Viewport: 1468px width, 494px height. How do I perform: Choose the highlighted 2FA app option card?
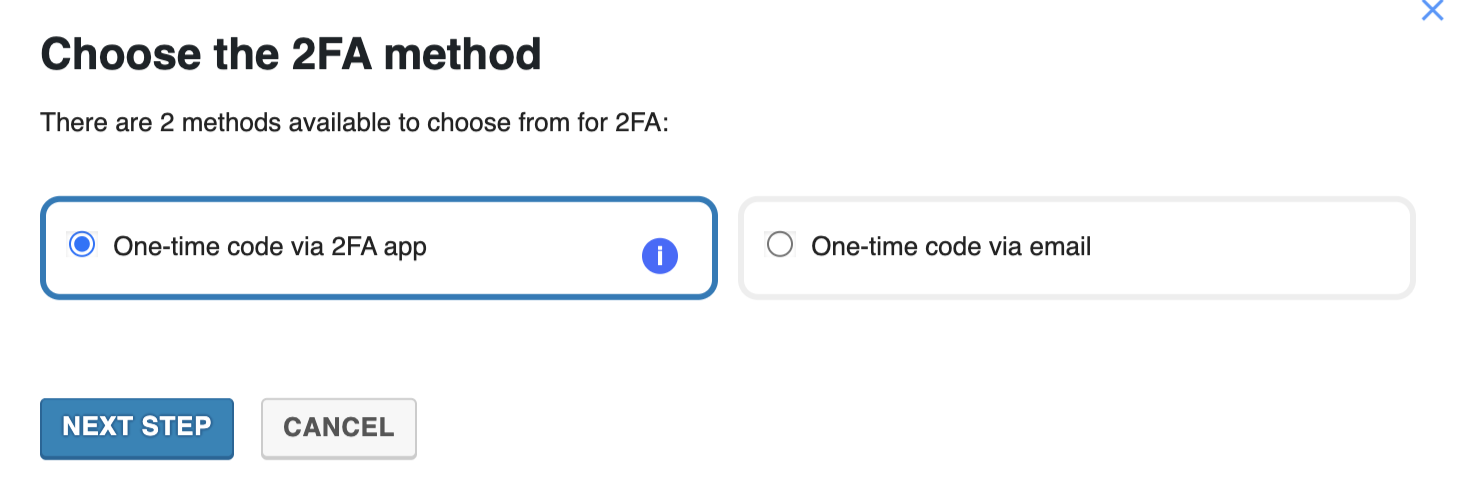pos(379,247)
